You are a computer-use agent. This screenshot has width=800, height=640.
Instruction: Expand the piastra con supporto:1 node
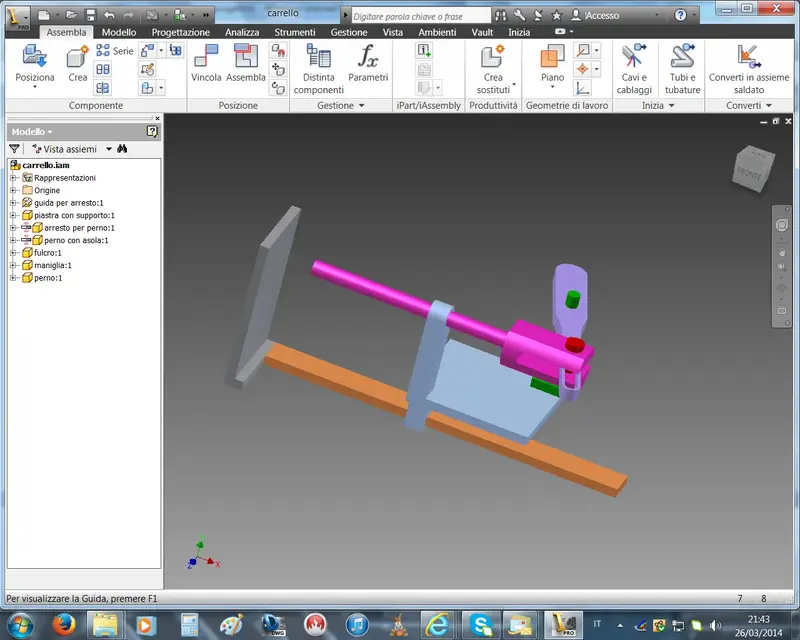pyautogui.click(x=13, y=215)
